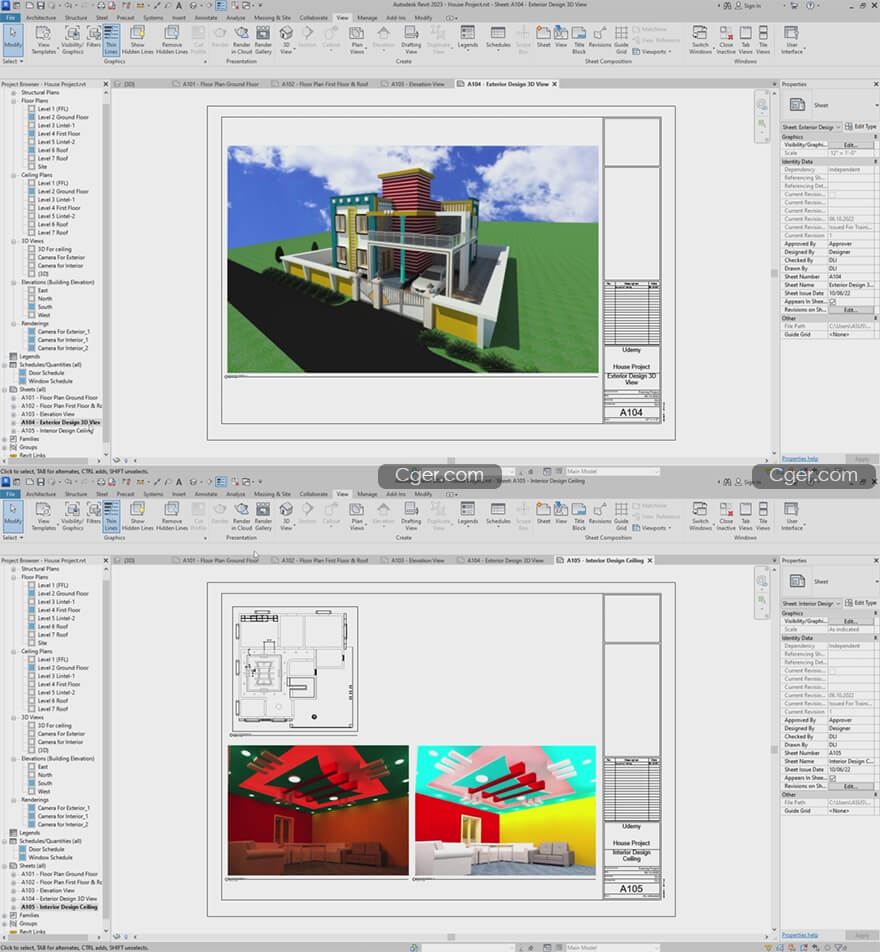This screenshot has height=952, width=880.
Task: Expand Families node in upper Project Browser
Action: 5,438
